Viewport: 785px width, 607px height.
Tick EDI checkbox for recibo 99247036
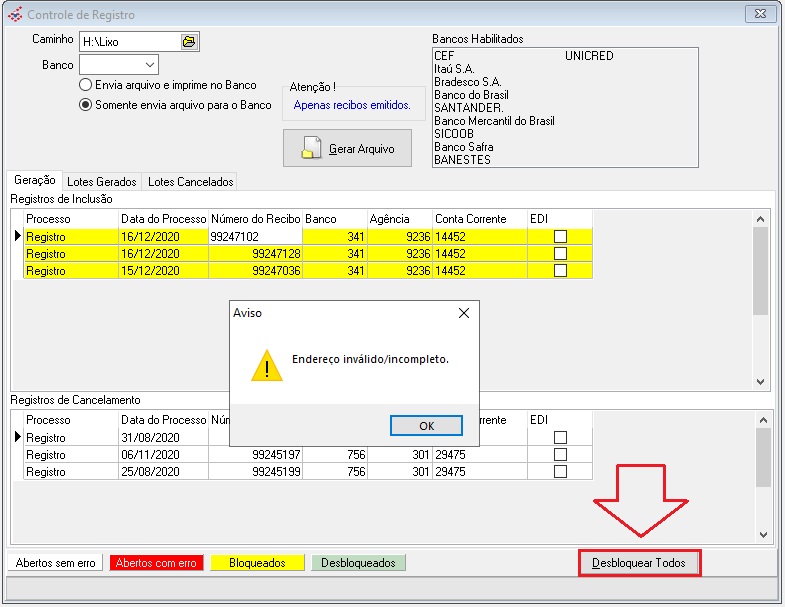[560, 270]
